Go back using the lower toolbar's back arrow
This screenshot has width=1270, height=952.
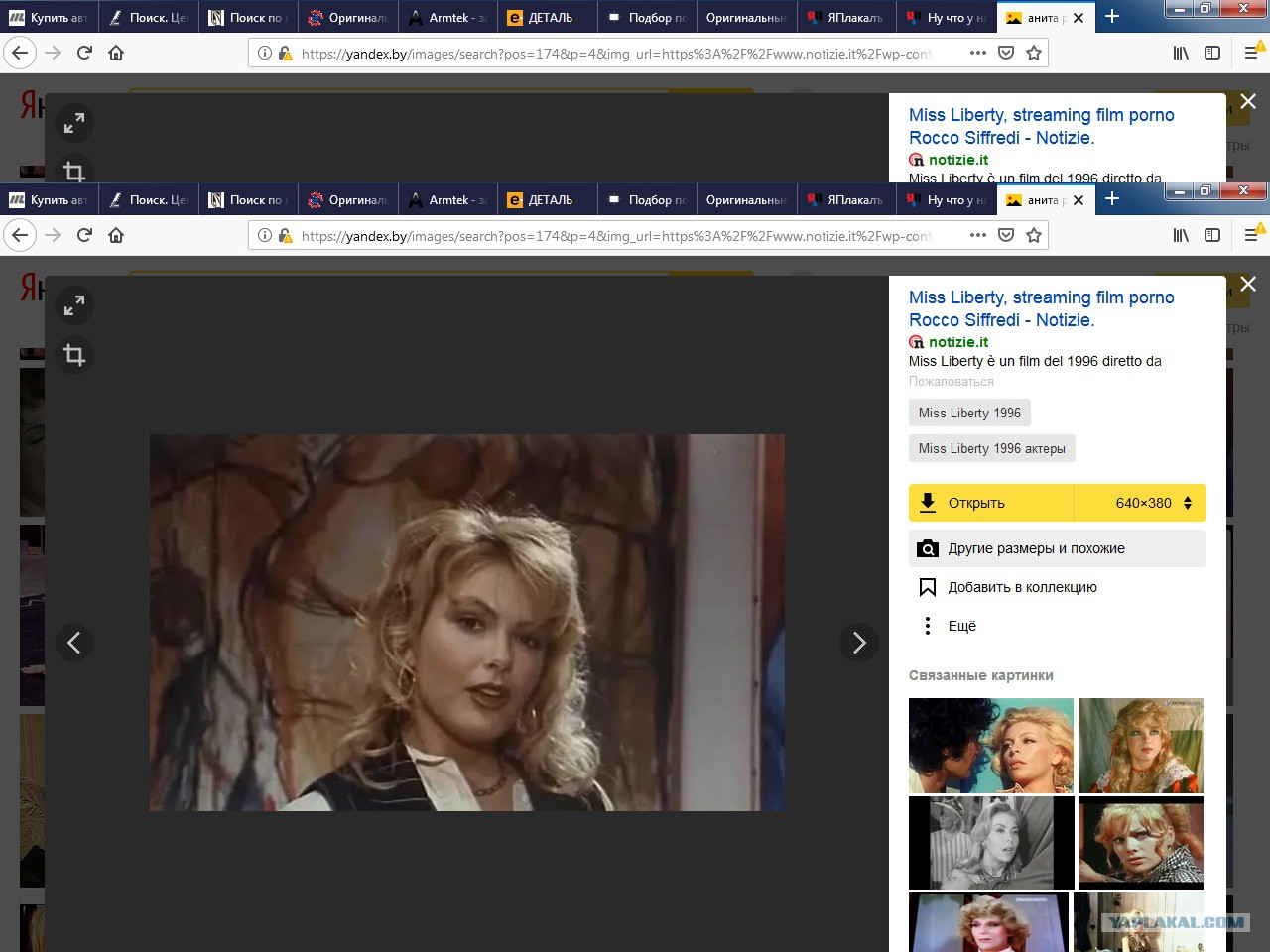click(20, 235)
